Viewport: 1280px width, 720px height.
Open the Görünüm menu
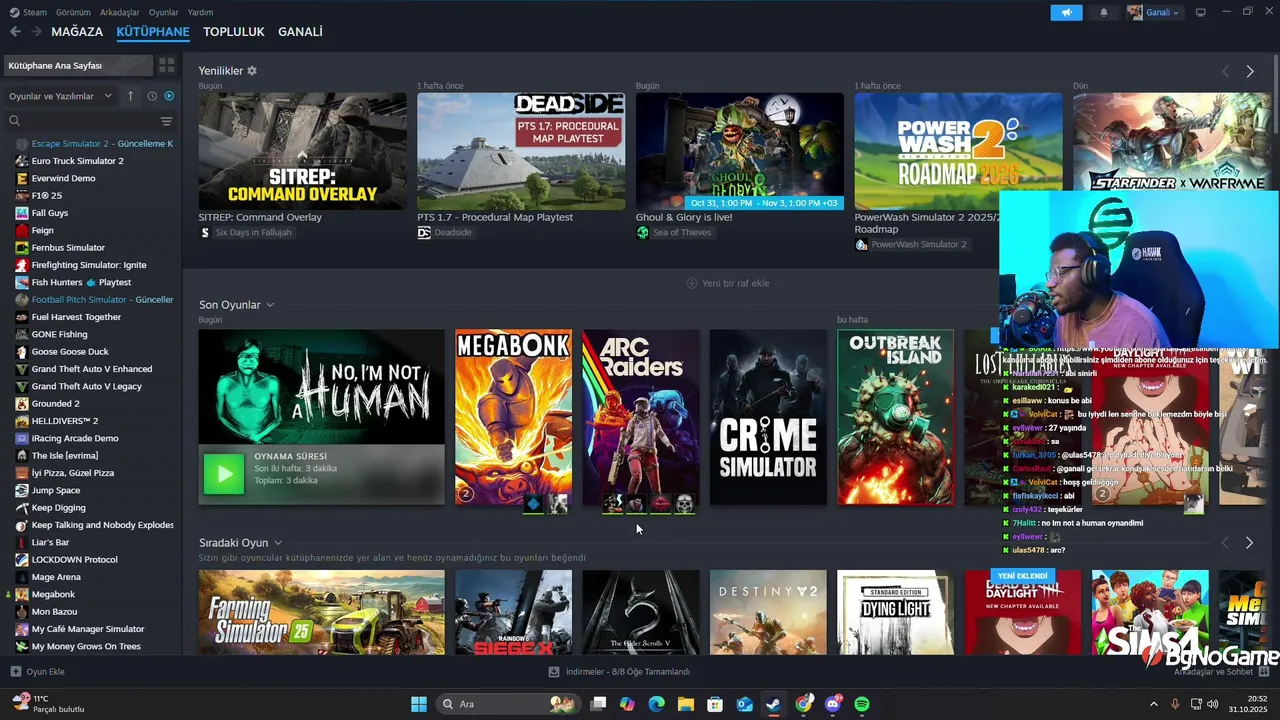pos(73,12)
